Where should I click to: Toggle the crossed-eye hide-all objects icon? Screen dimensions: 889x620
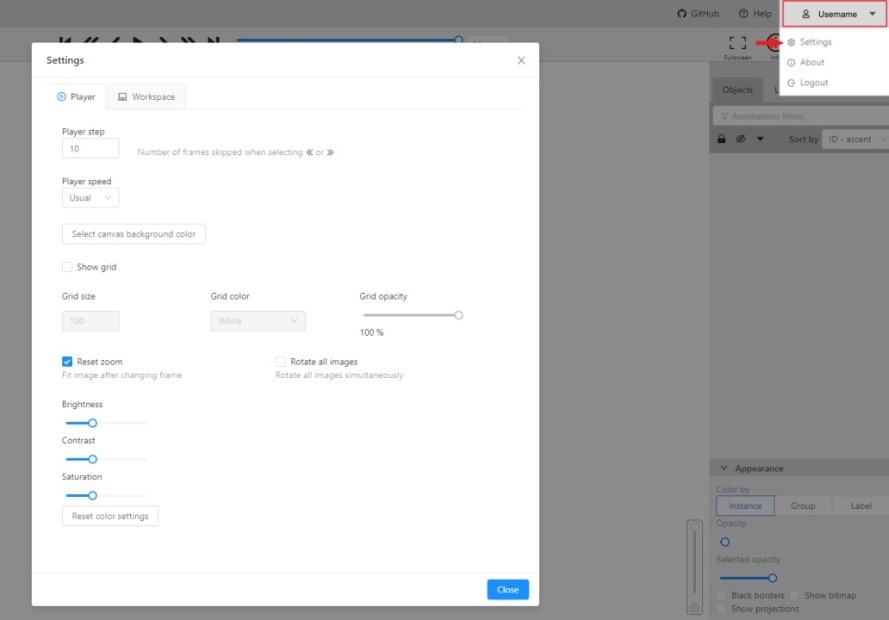pyautogui.click(x=741, y=139)
